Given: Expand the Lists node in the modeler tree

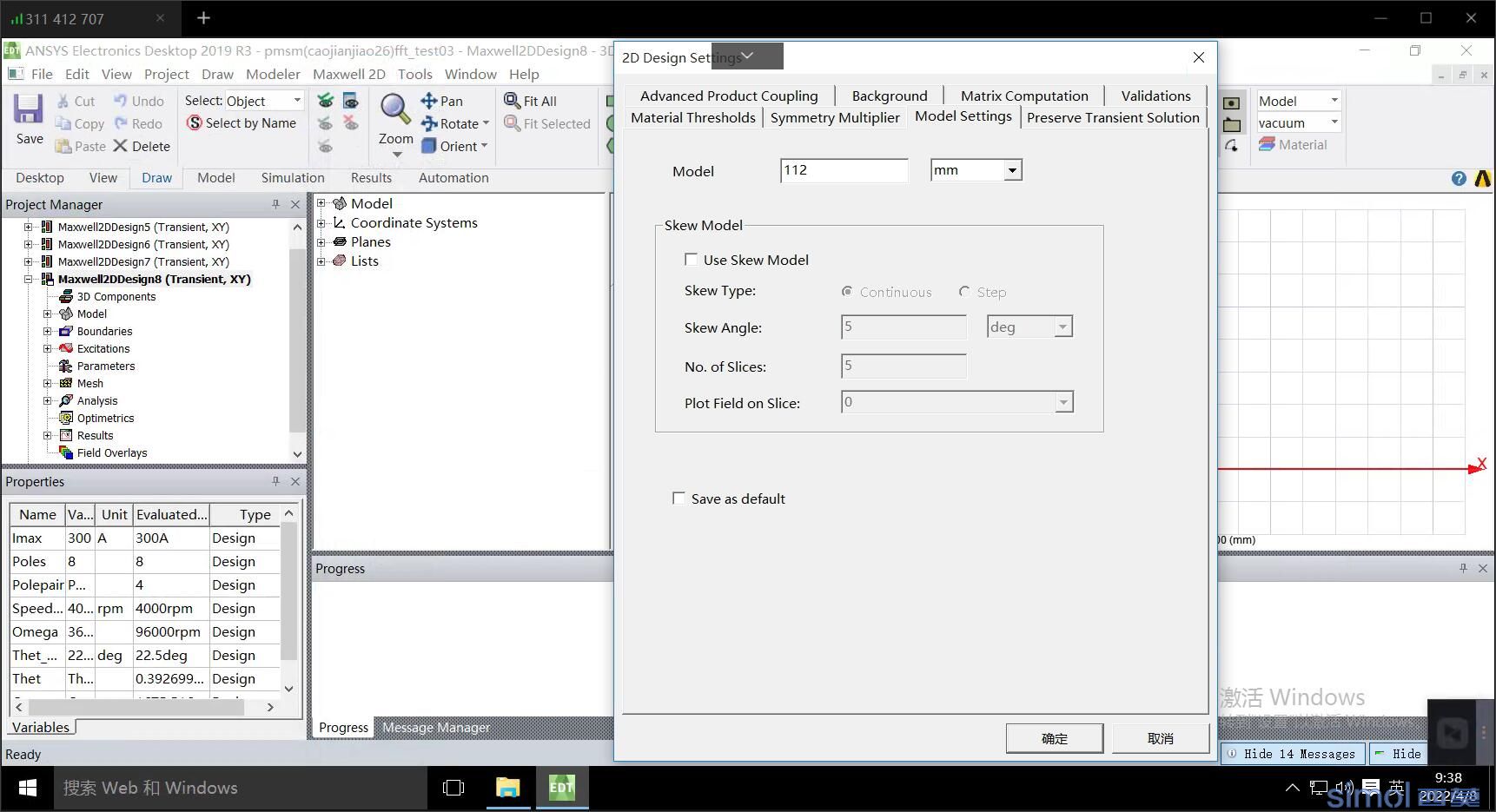Looking at the screenshot, I should (321, 261).
